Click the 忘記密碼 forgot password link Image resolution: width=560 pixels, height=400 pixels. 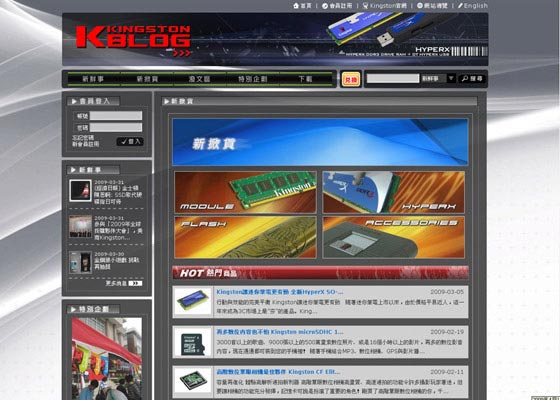tap(83, 138)
